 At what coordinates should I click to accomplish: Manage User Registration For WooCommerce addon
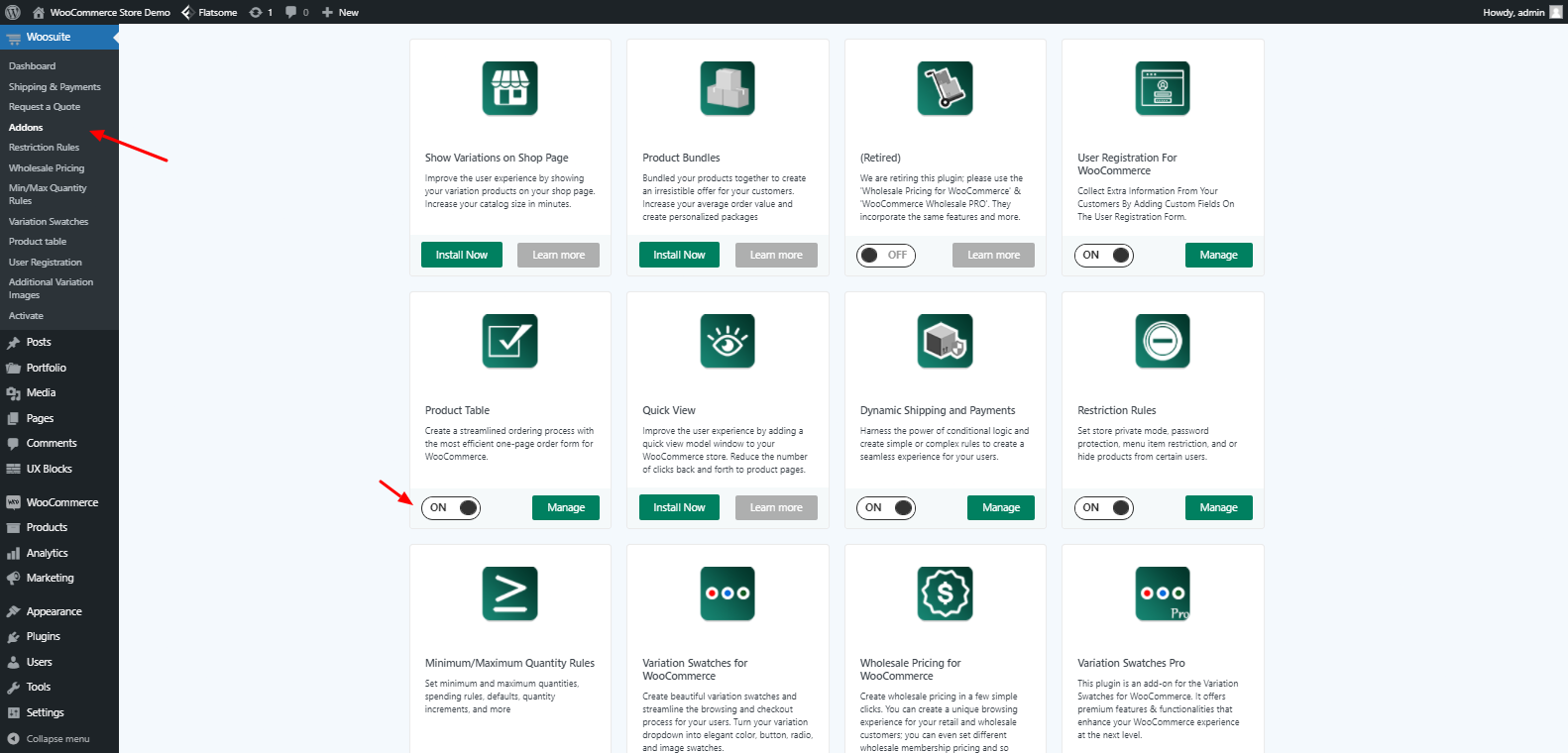[1219, 255]
